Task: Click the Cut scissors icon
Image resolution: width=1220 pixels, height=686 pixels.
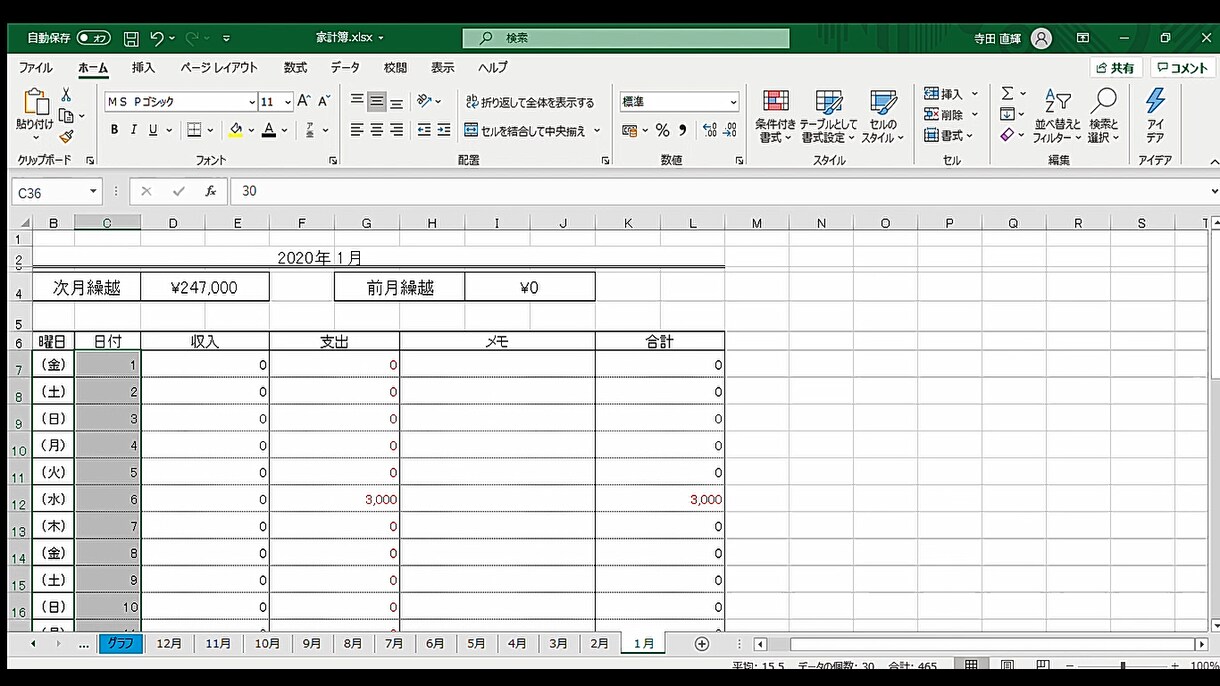Action: point(66,94)
